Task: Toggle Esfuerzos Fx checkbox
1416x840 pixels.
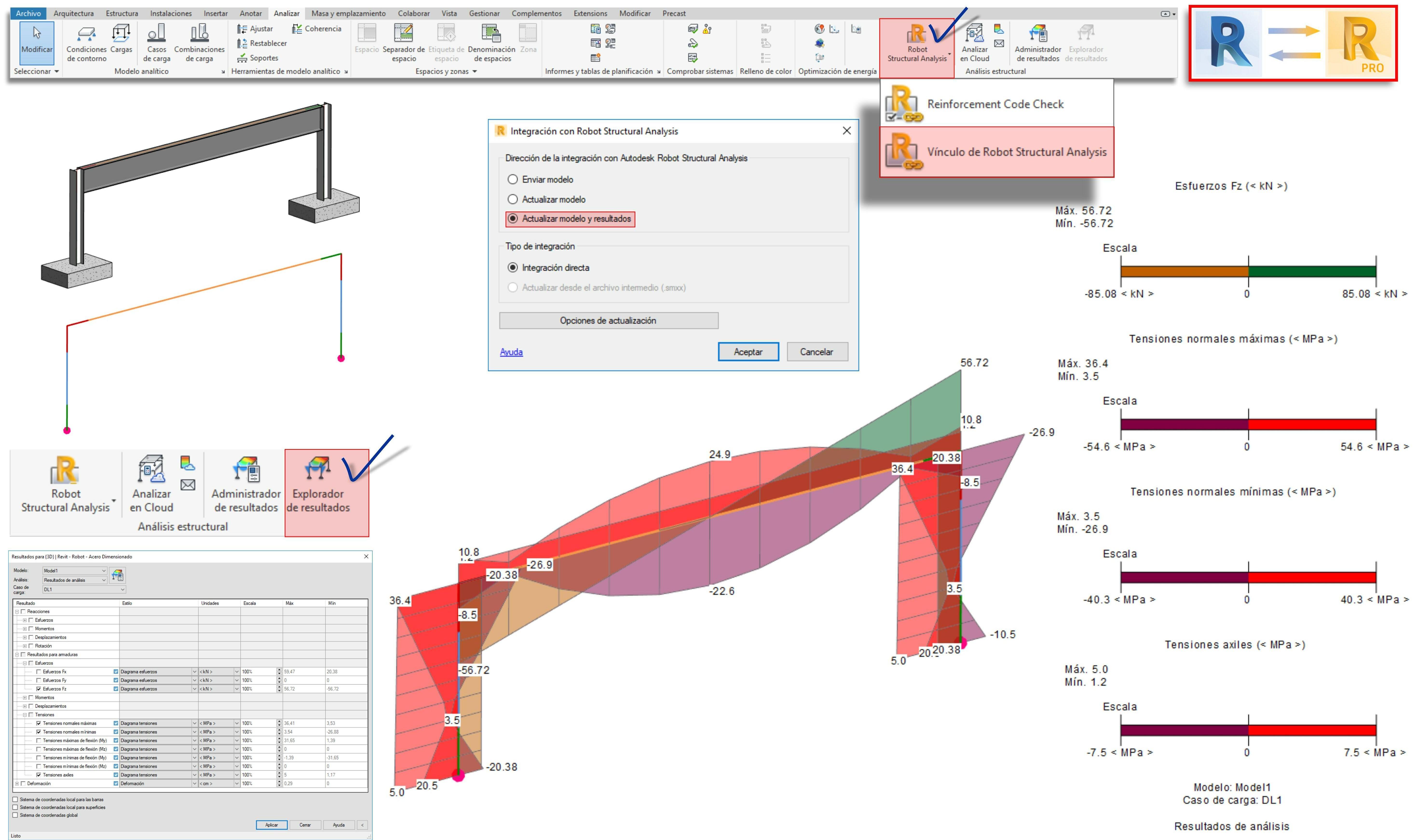Action: point(39,672)
